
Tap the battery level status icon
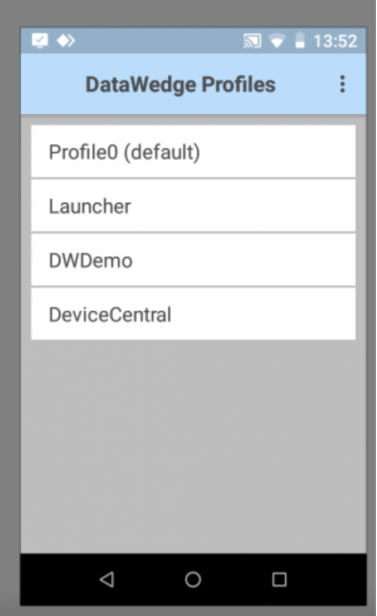point(300,40)
